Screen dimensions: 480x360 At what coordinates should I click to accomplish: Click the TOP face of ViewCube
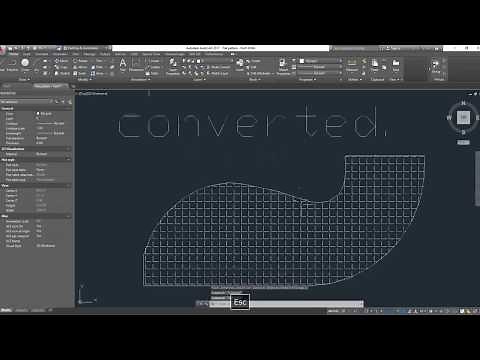click(463, 117)
